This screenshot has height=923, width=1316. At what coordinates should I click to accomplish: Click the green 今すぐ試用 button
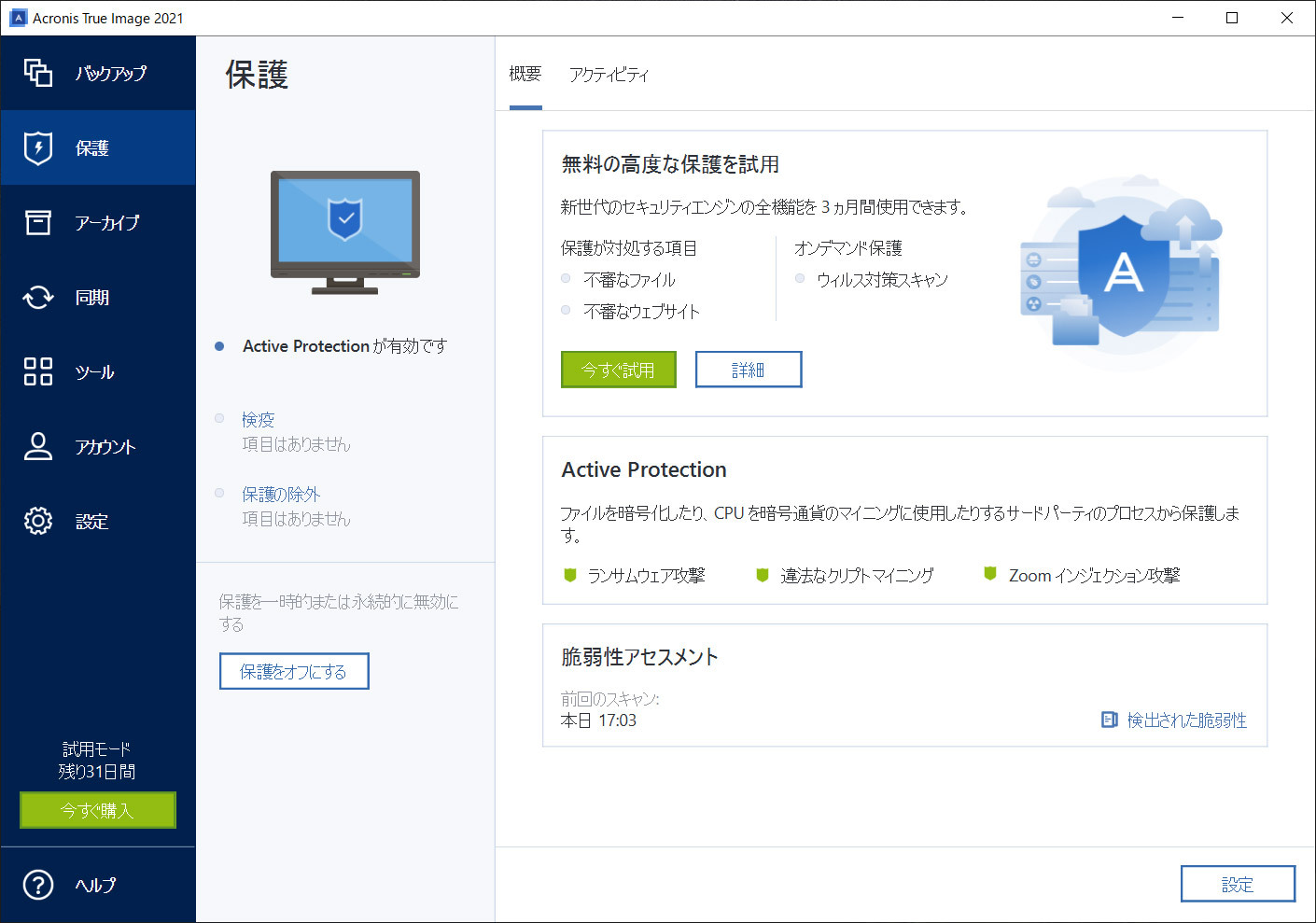[x=618, y=369]
